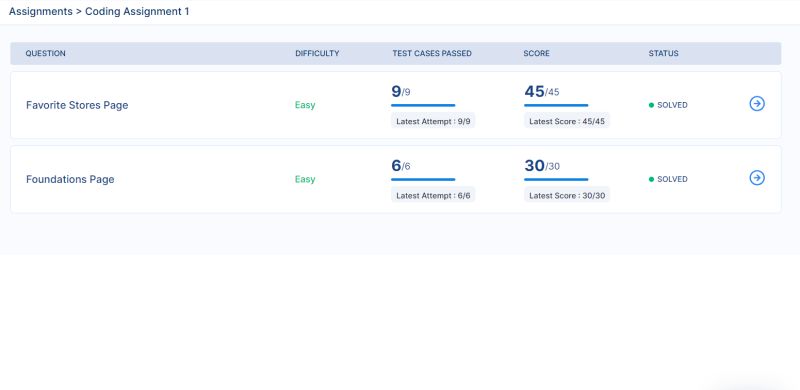Open the Favorite Stores Page question

coord(77,105)
